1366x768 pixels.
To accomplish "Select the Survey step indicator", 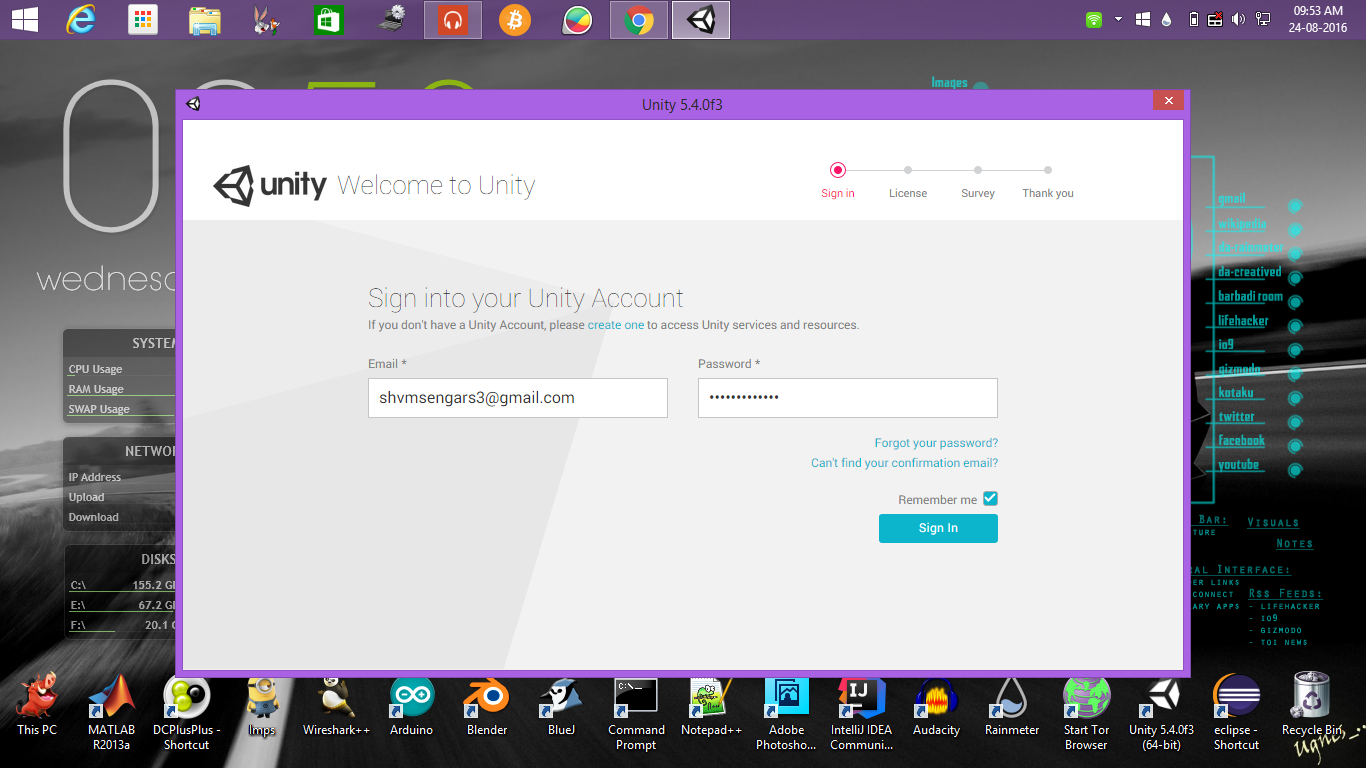I will (x=978, y=180).
